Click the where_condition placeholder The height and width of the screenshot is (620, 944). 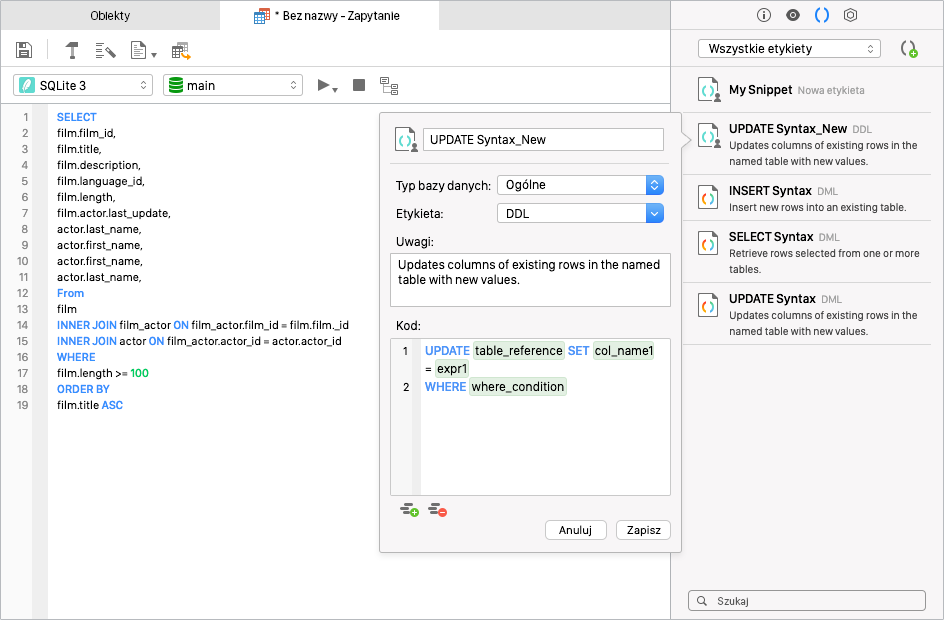[518, 387]
